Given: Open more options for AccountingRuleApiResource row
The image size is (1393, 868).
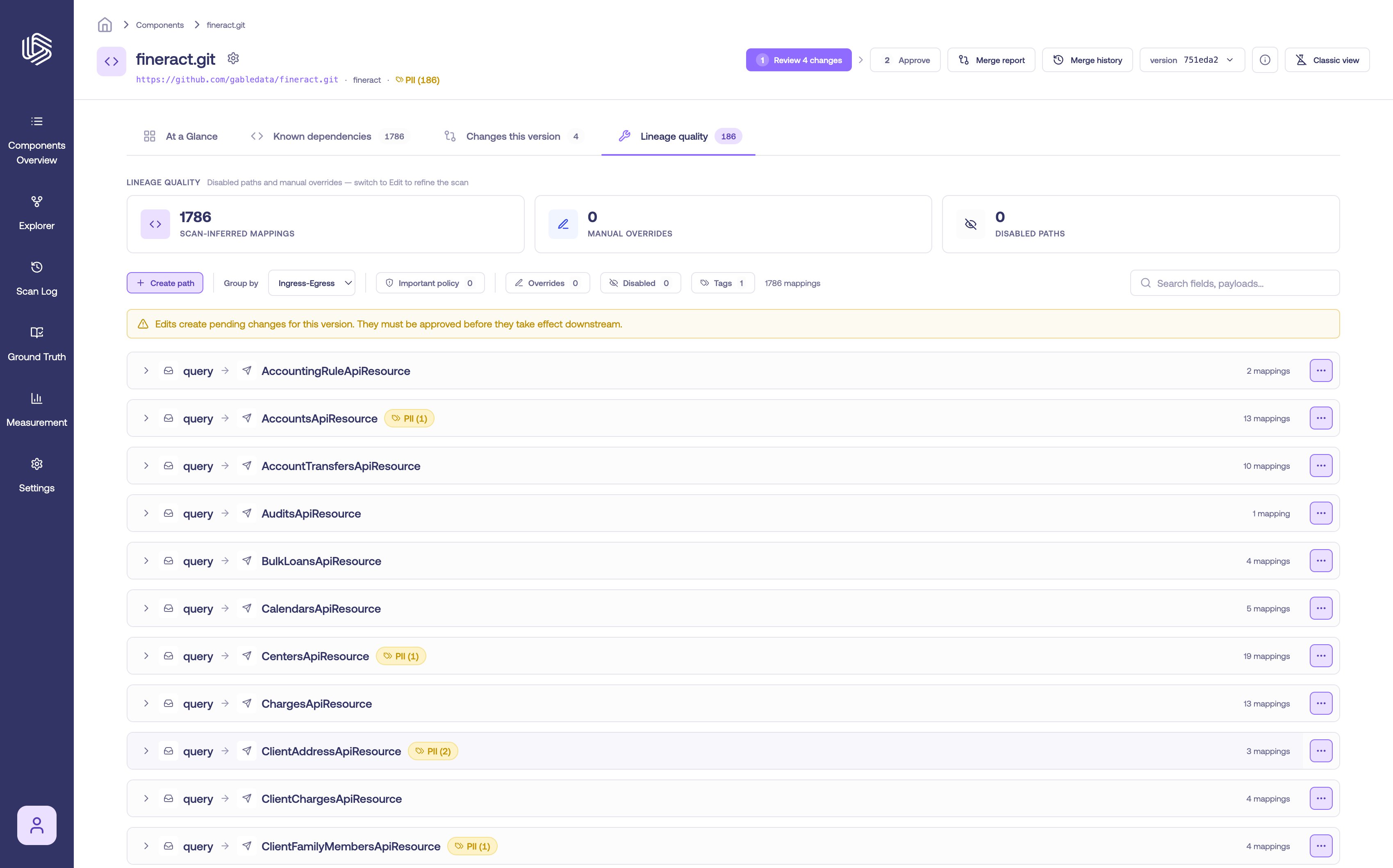Looking at the screenshot, I should [x=1321, y=370].
